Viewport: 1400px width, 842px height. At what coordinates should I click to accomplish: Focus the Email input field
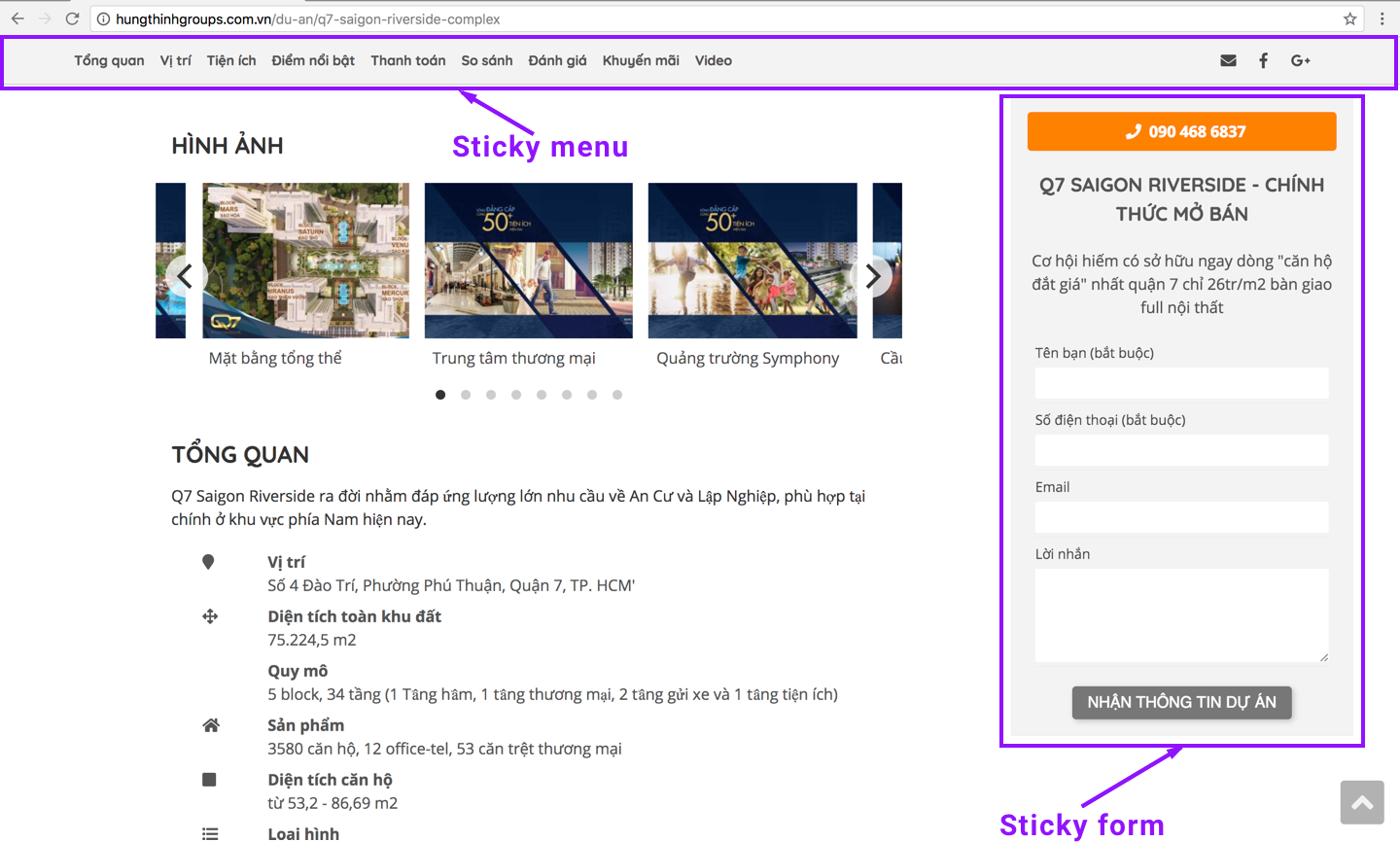(1181, 517)
